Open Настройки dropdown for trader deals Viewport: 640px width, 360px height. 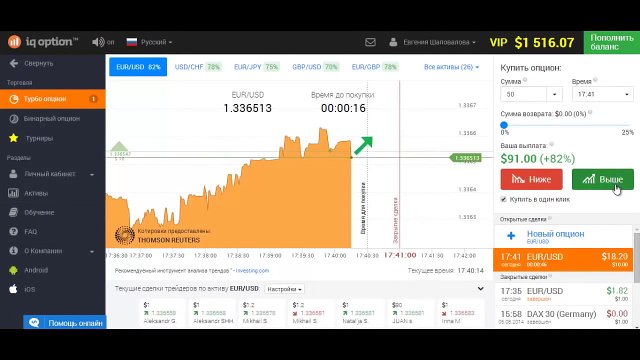click(284, 289)
